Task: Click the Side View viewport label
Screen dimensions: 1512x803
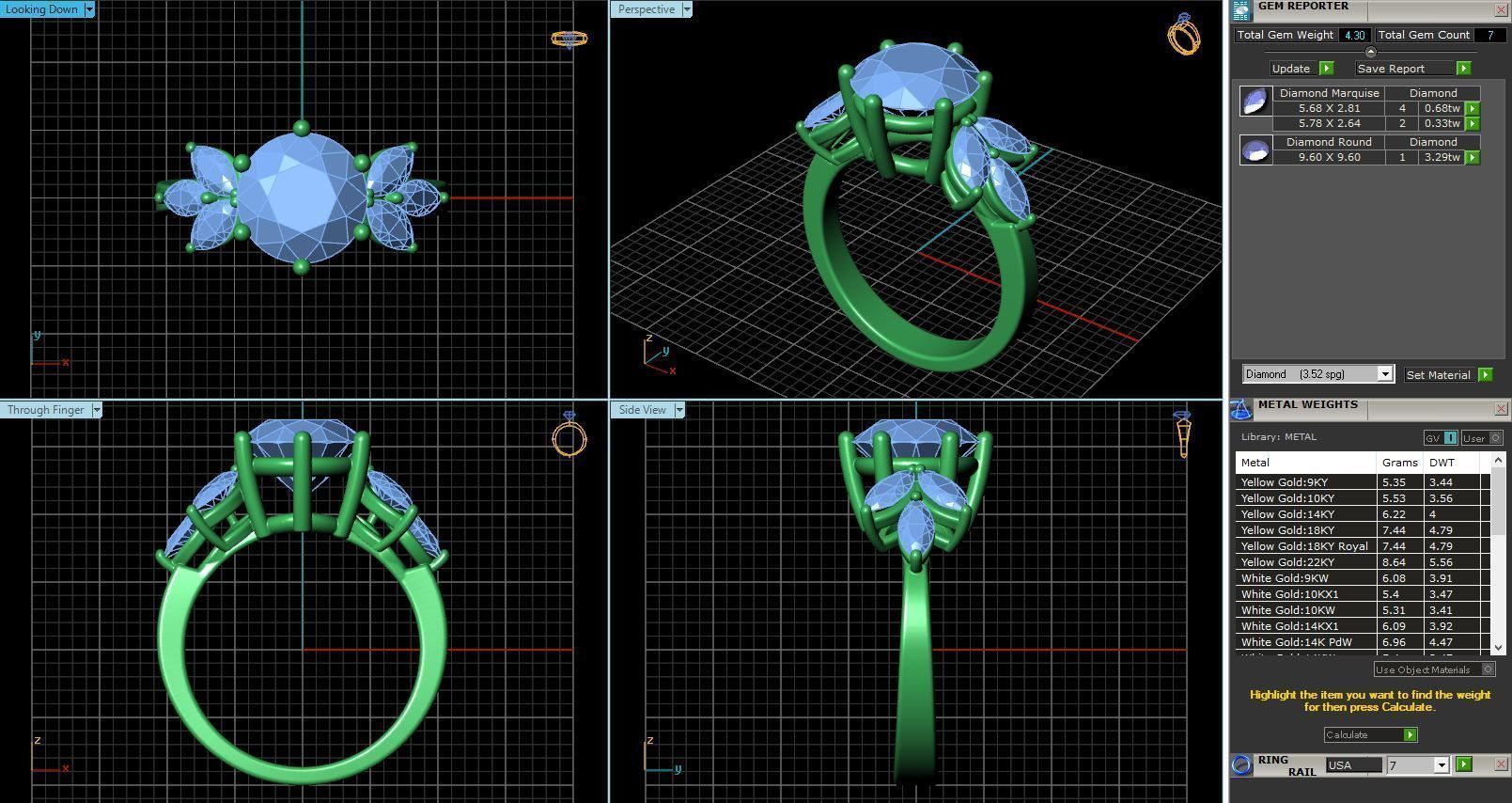Action: [x=643, y=410]
